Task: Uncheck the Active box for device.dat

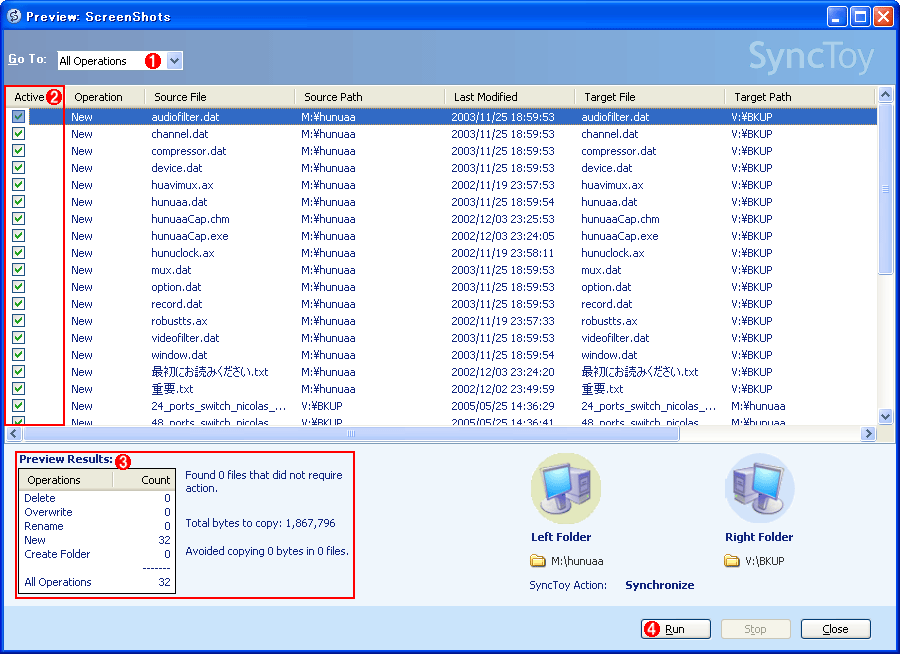Action: point(18,168)
